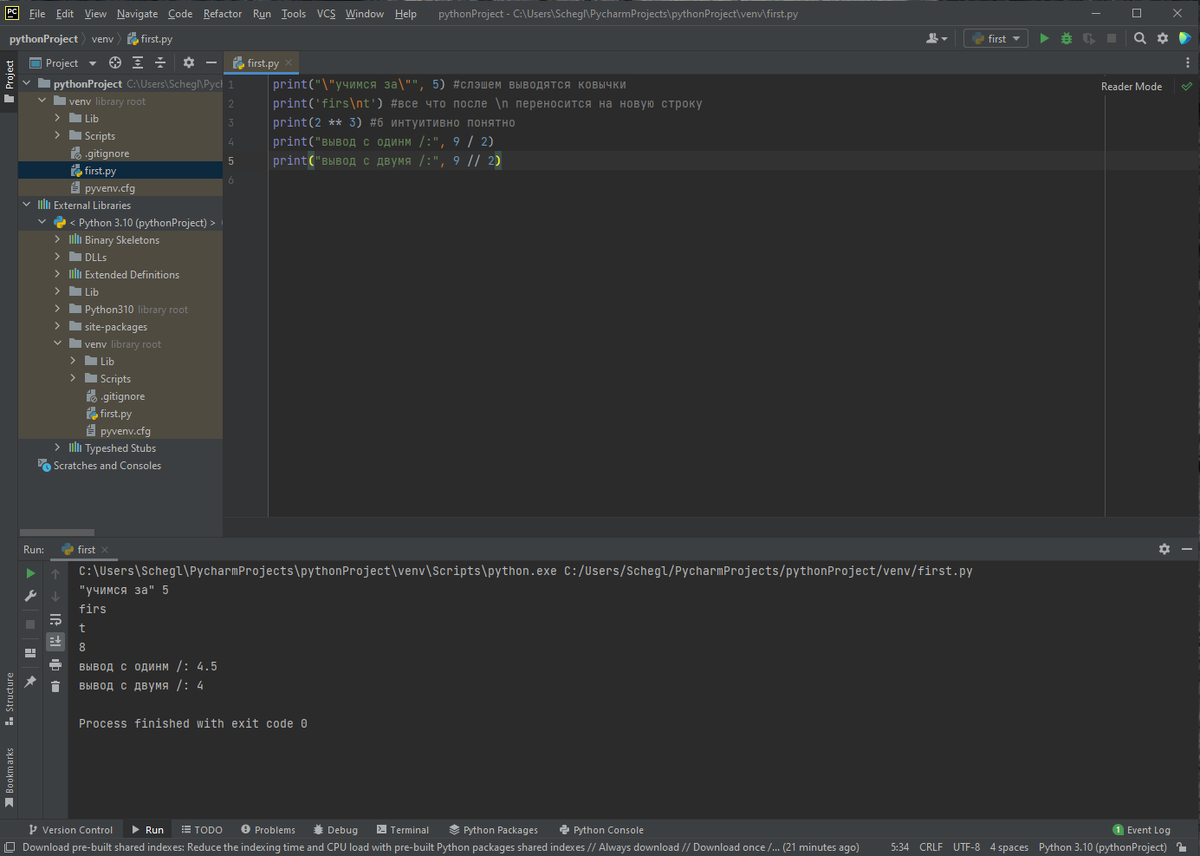Viewport: 1200px width, 856px height.
Task: Toggle the Bookmarks side tool window
Action: point(9,777)
